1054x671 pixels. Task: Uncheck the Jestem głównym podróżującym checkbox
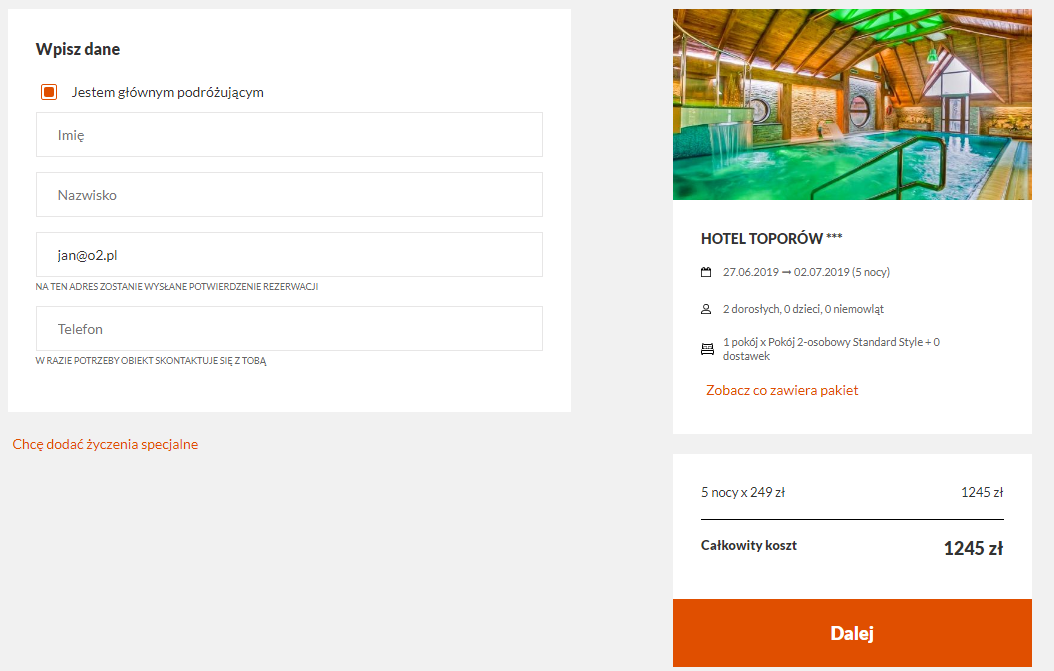click(x=49, y=92)
